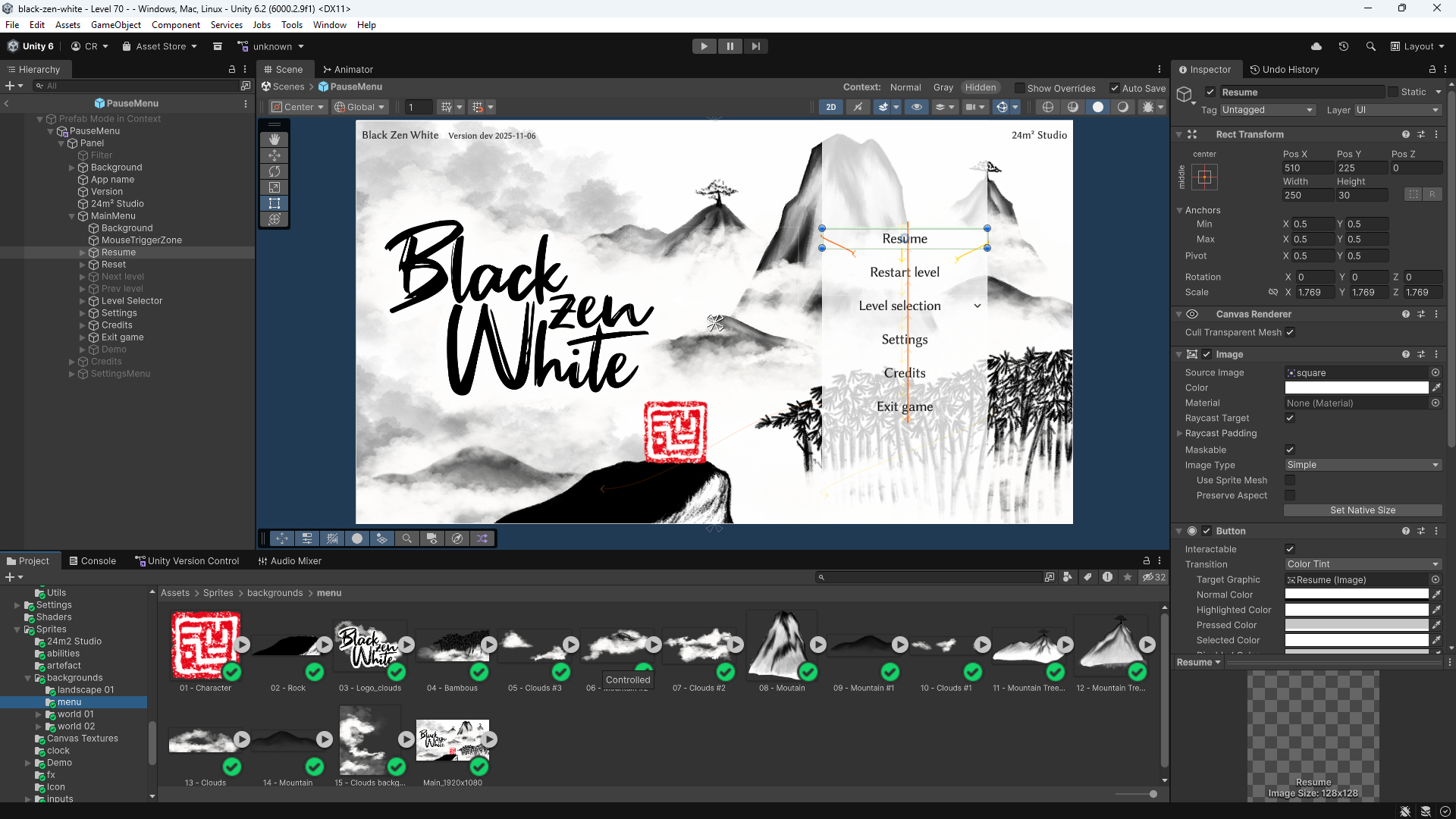This screenshot has width=1456, height=819.
Task: Click the Set Native Size button
Action: tap(1362, 510)
